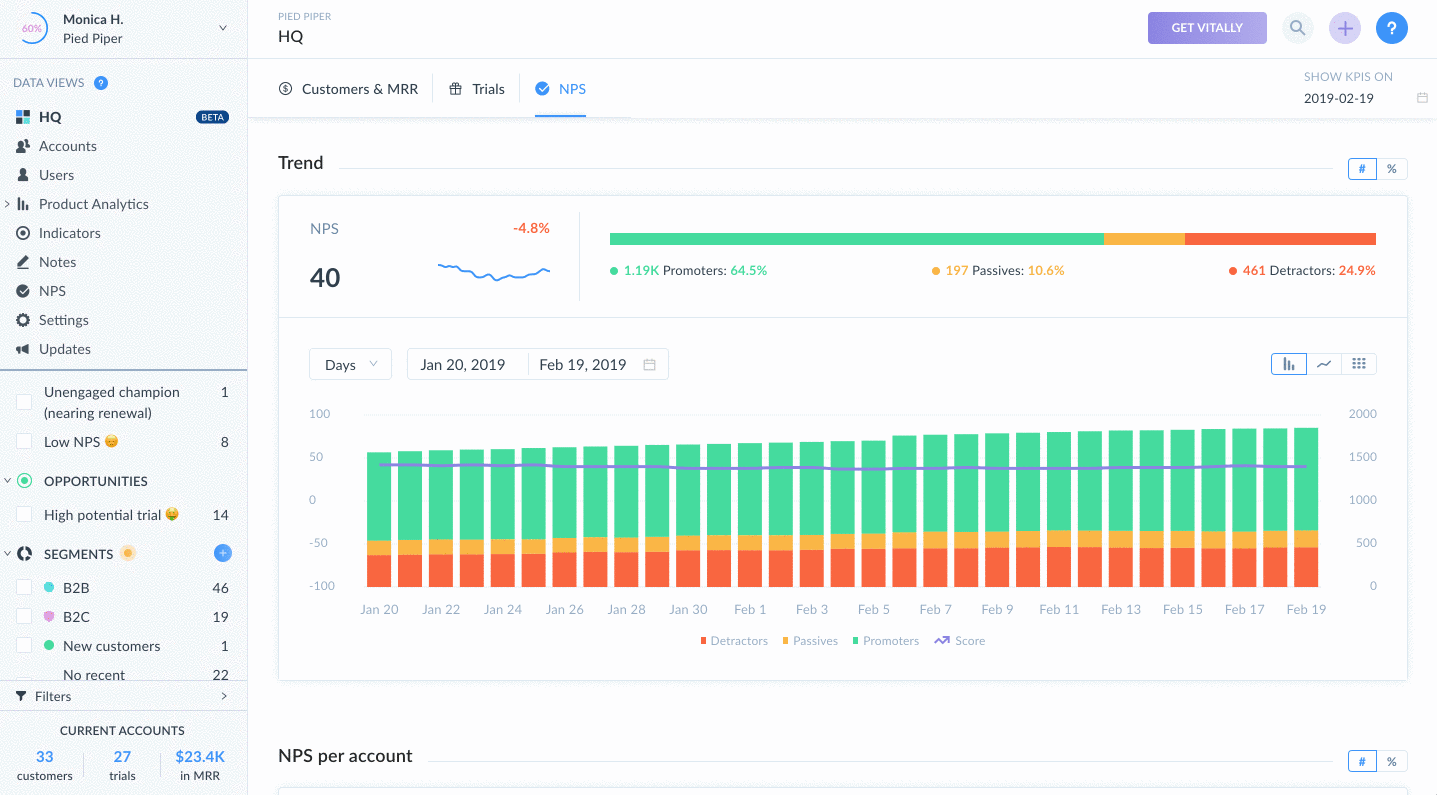This screenshot has width=1437, height=795.
Task: Toggle Promoters legend item
Action: coord(885,641)
